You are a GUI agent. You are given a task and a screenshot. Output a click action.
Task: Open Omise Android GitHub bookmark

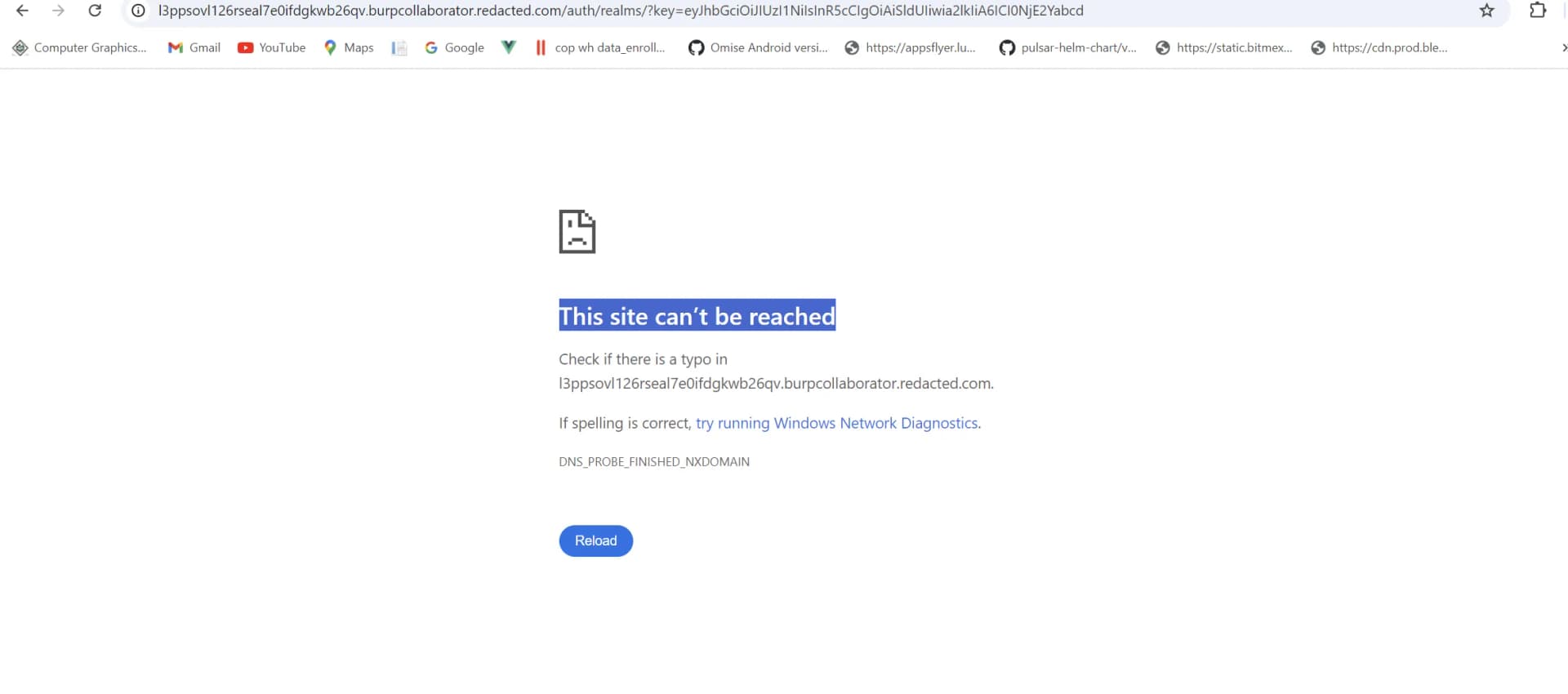point(758,47)
